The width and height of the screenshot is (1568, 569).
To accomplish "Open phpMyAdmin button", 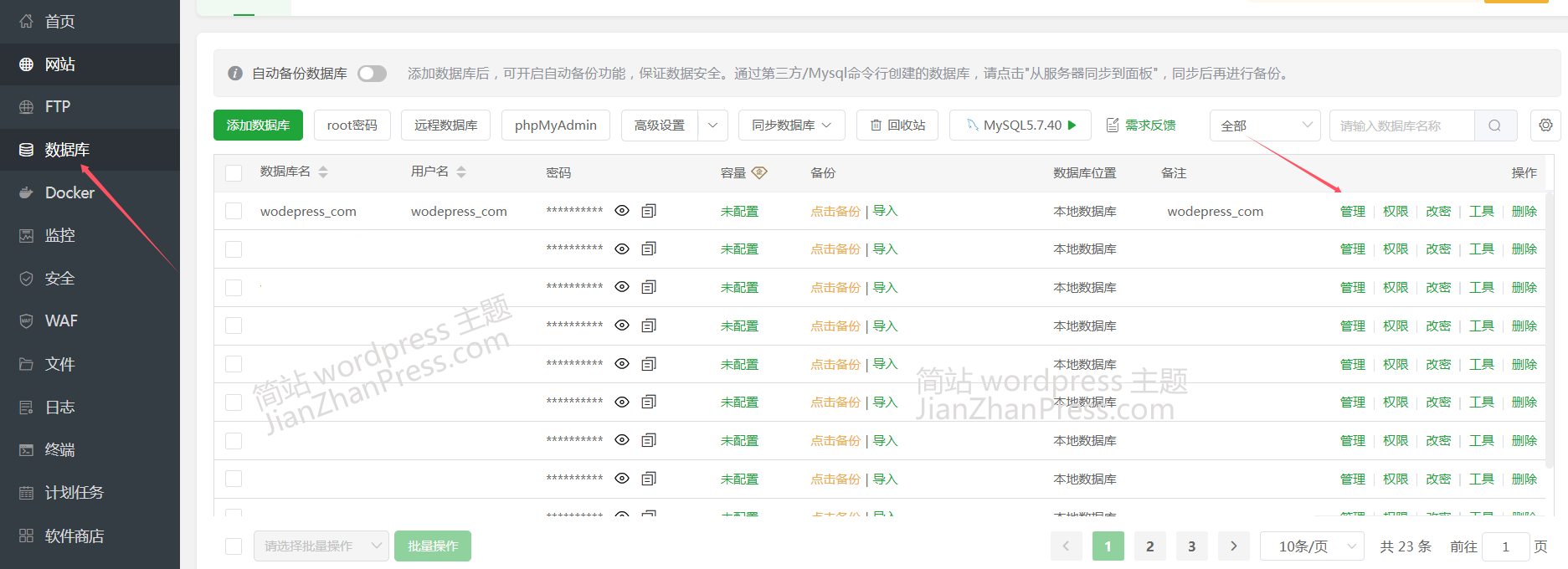I will pyautogui.click(x=555, y=126).
